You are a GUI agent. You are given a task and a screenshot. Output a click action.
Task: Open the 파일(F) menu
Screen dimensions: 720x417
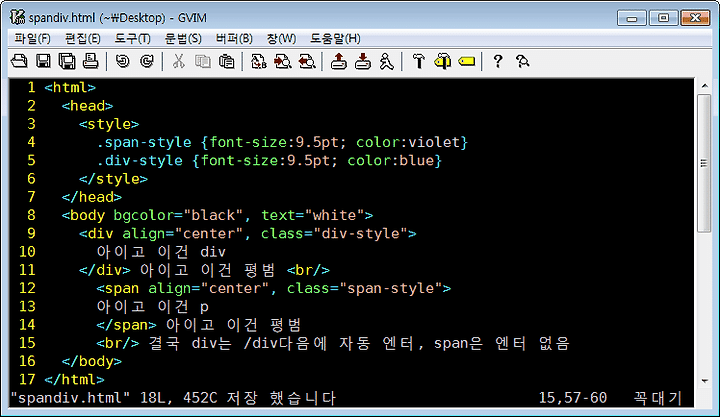click(x=32, y=39)
